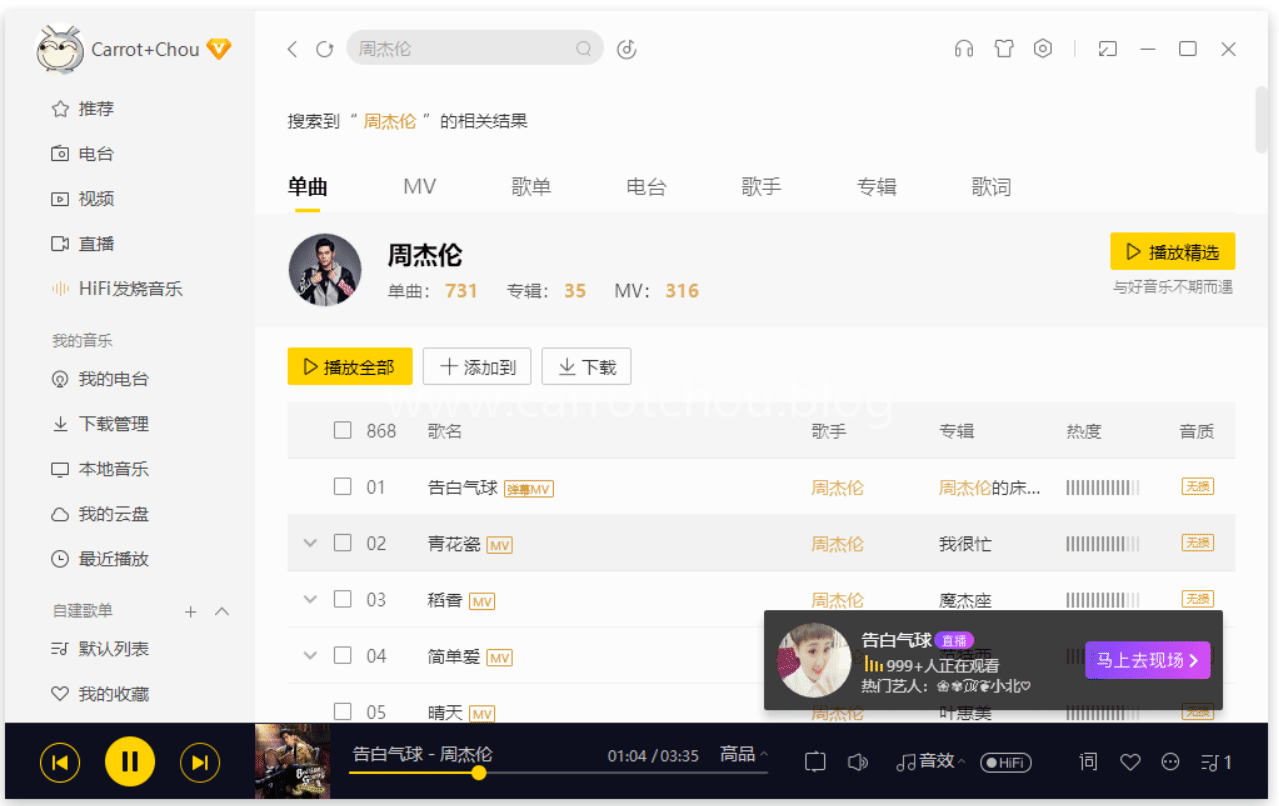This screenshot has width=1279, height=806.
Task: Check the checkbox for 告白气球
Action: coord(344,487)
